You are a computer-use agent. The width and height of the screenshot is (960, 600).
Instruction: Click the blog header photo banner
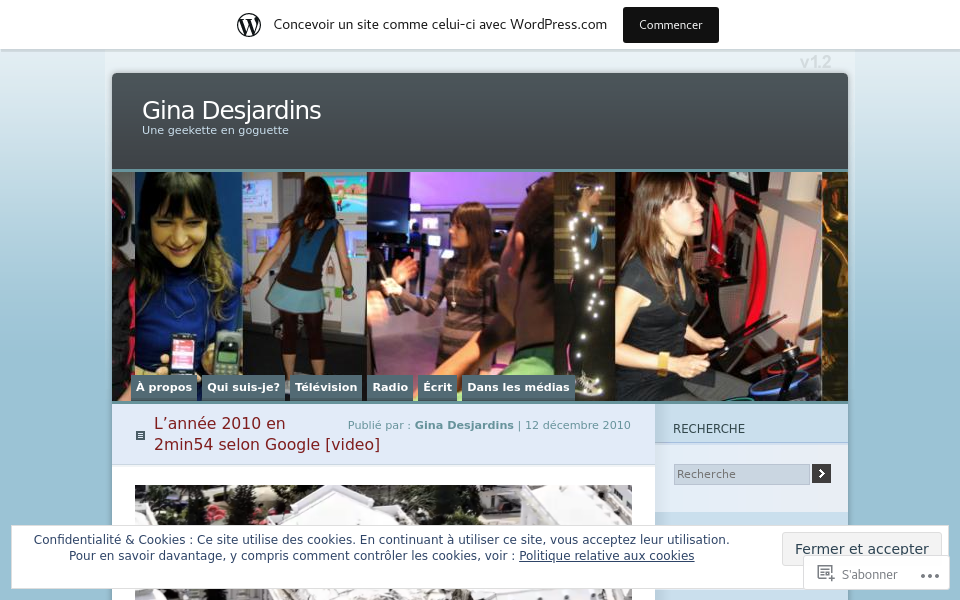[x=480, y=270]
